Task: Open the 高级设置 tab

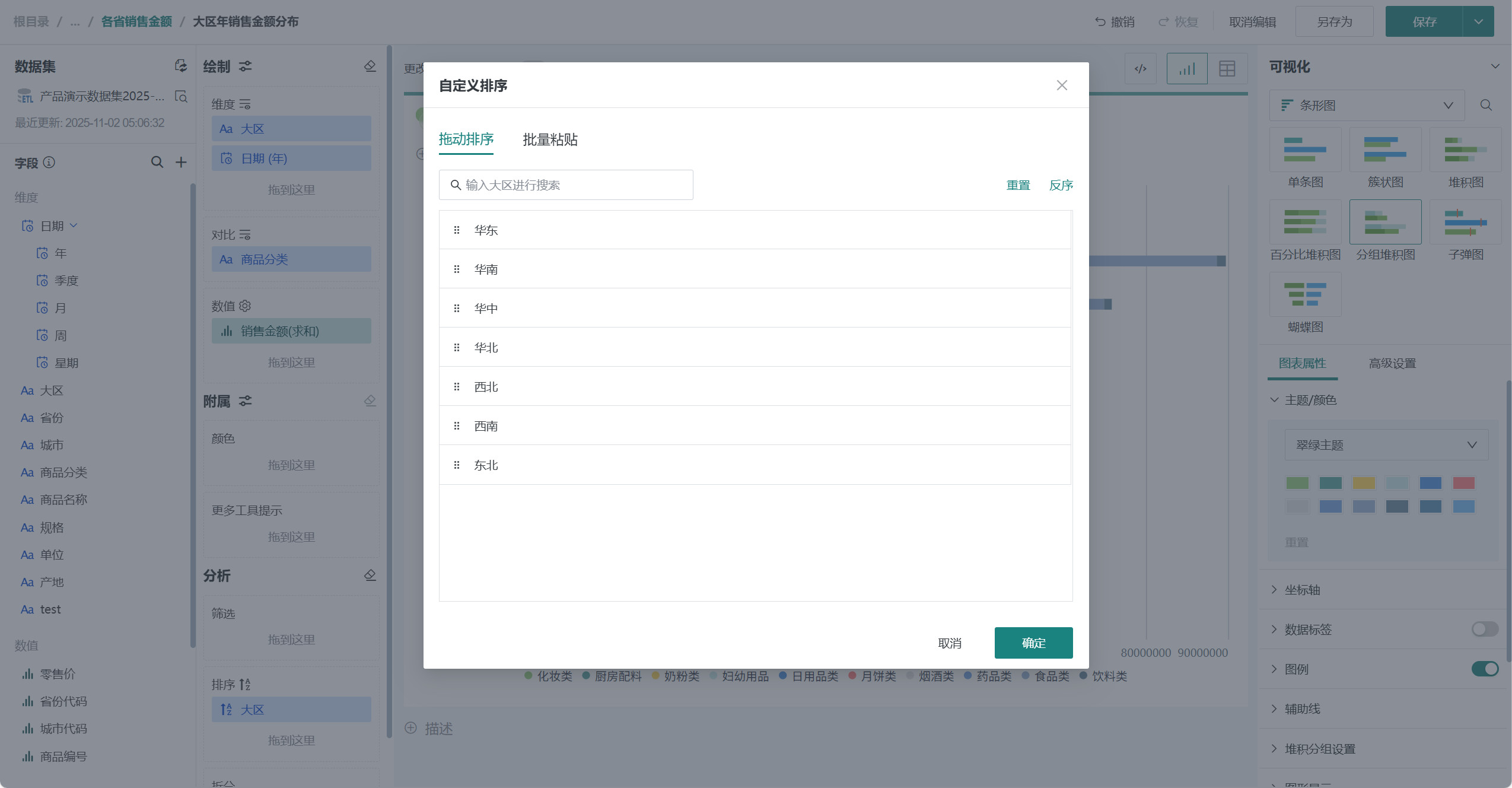Action: click(1392, 363)
